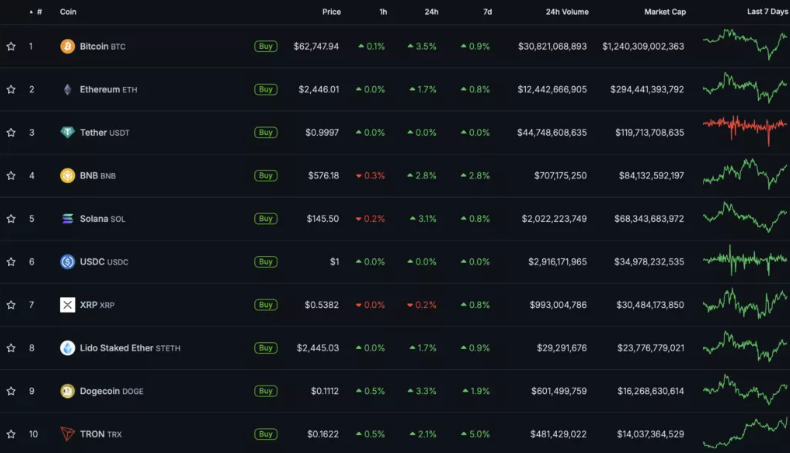This screenshot has width=790, height=453.
Task: Click the Solana logo icon
Action: point(68,219)
